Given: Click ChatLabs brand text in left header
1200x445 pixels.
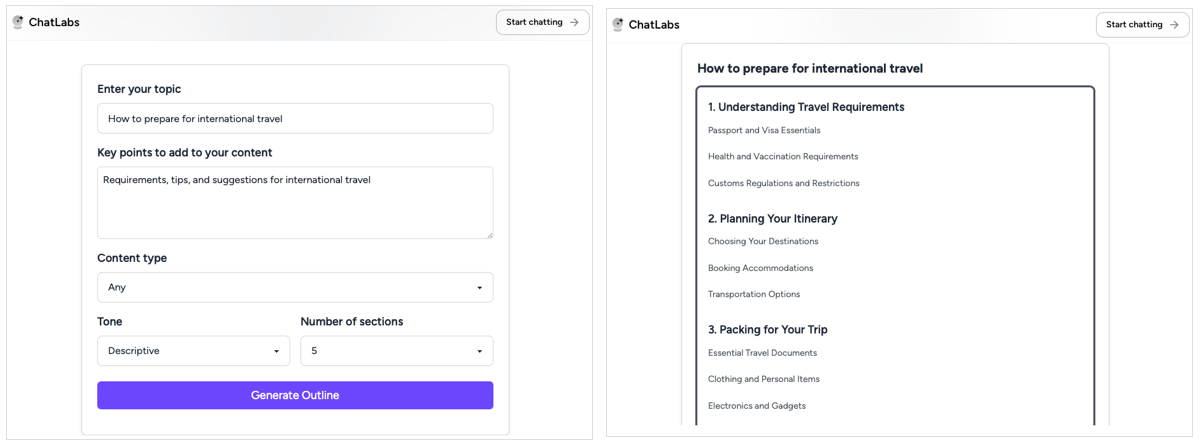Looking at the screenshot, I should (54, 22).
